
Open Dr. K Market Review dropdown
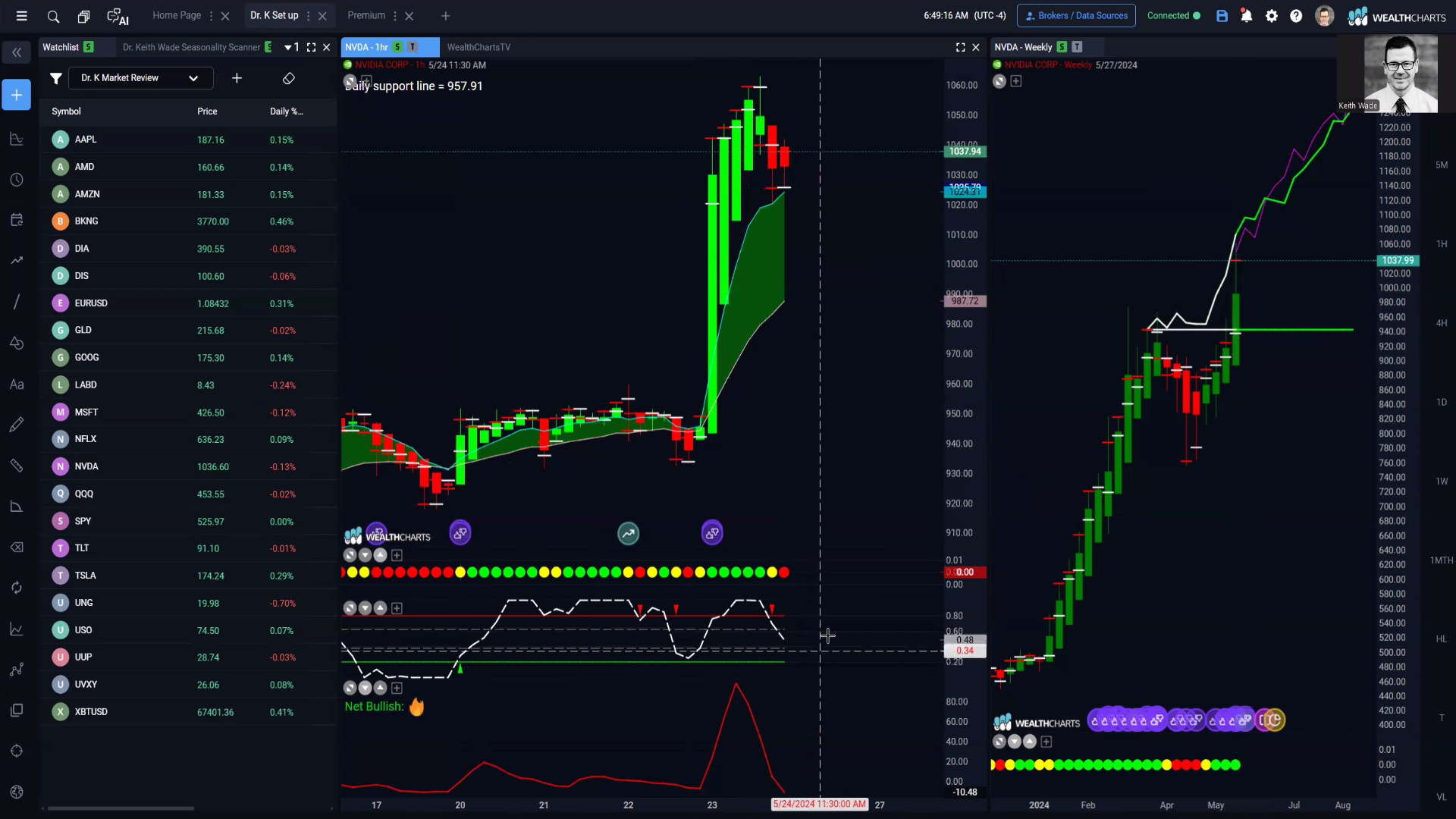point(141,78)
